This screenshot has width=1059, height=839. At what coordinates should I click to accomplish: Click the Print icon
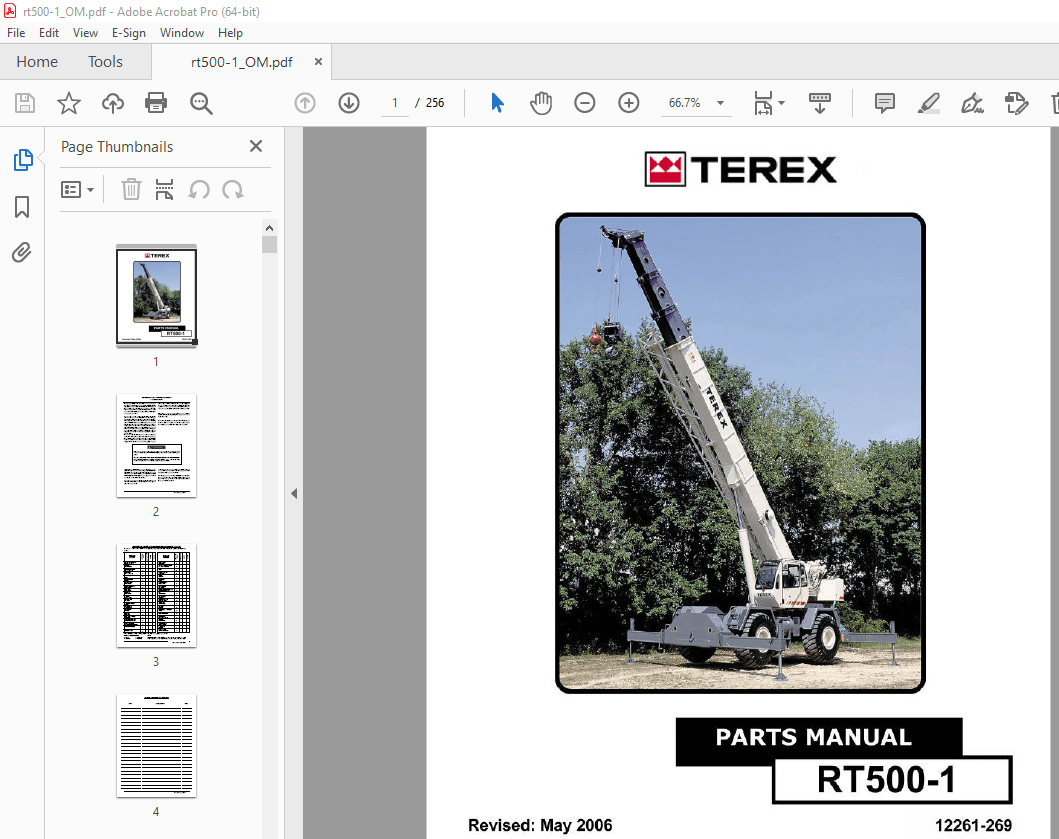coord(157,103)
